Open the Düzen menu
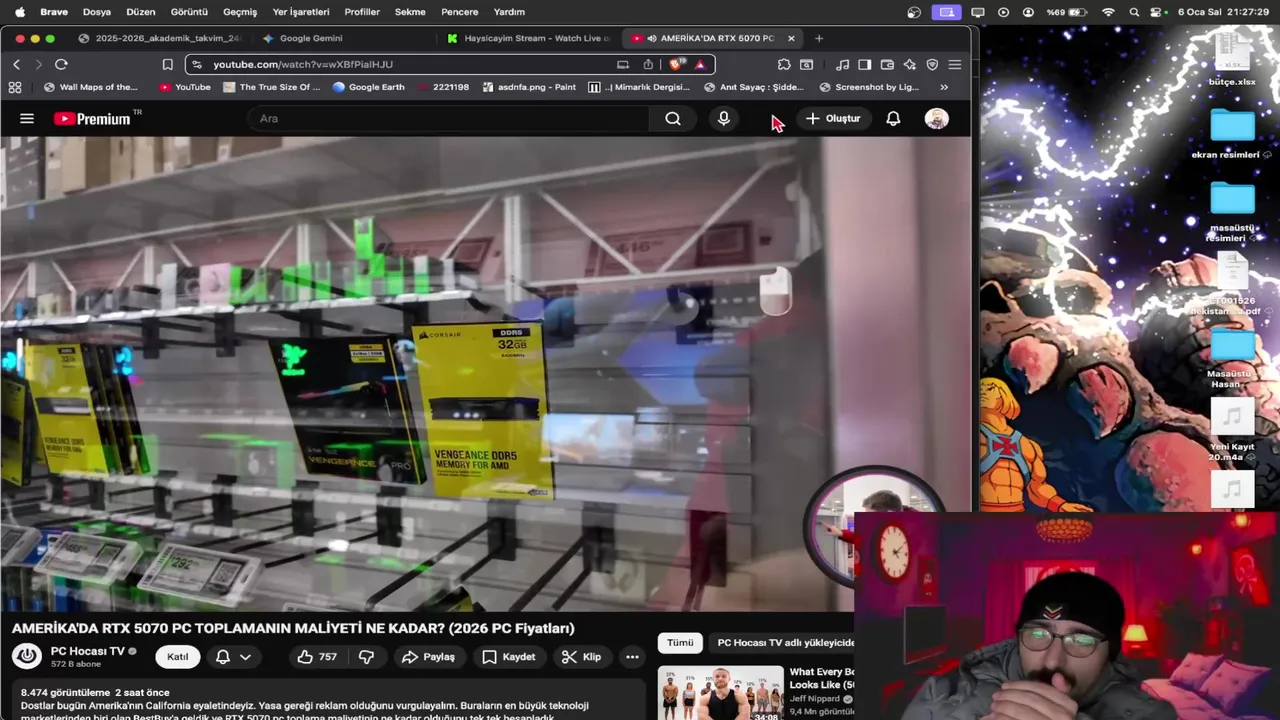 (140, 12)
